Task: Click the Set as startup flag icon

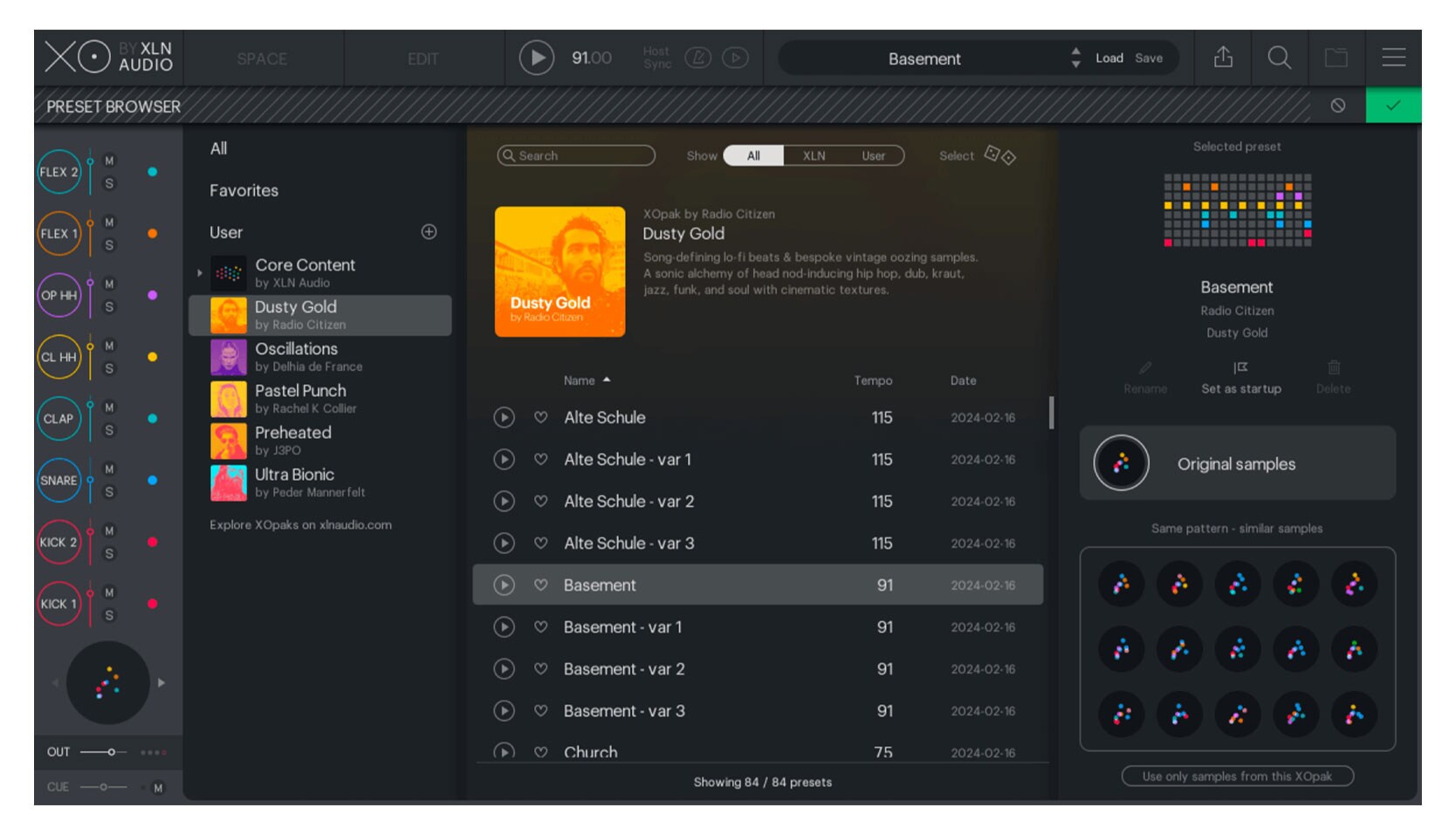Action: coord(1240,368)
